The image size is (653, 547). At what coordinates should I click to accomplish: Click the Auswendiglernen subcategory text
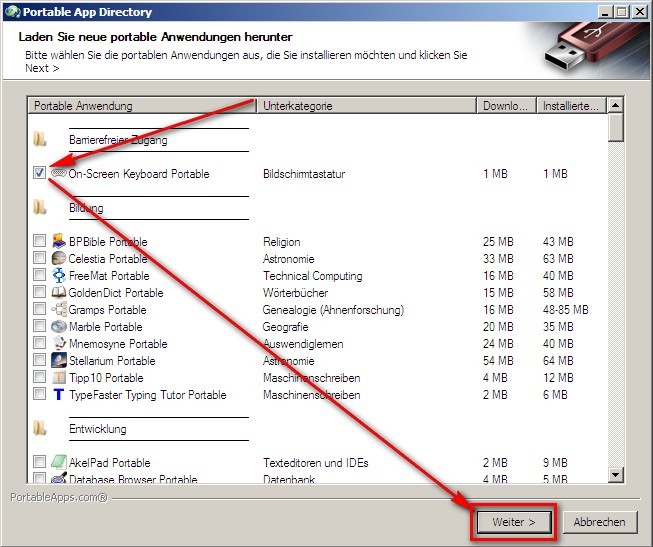coord(303,344)
